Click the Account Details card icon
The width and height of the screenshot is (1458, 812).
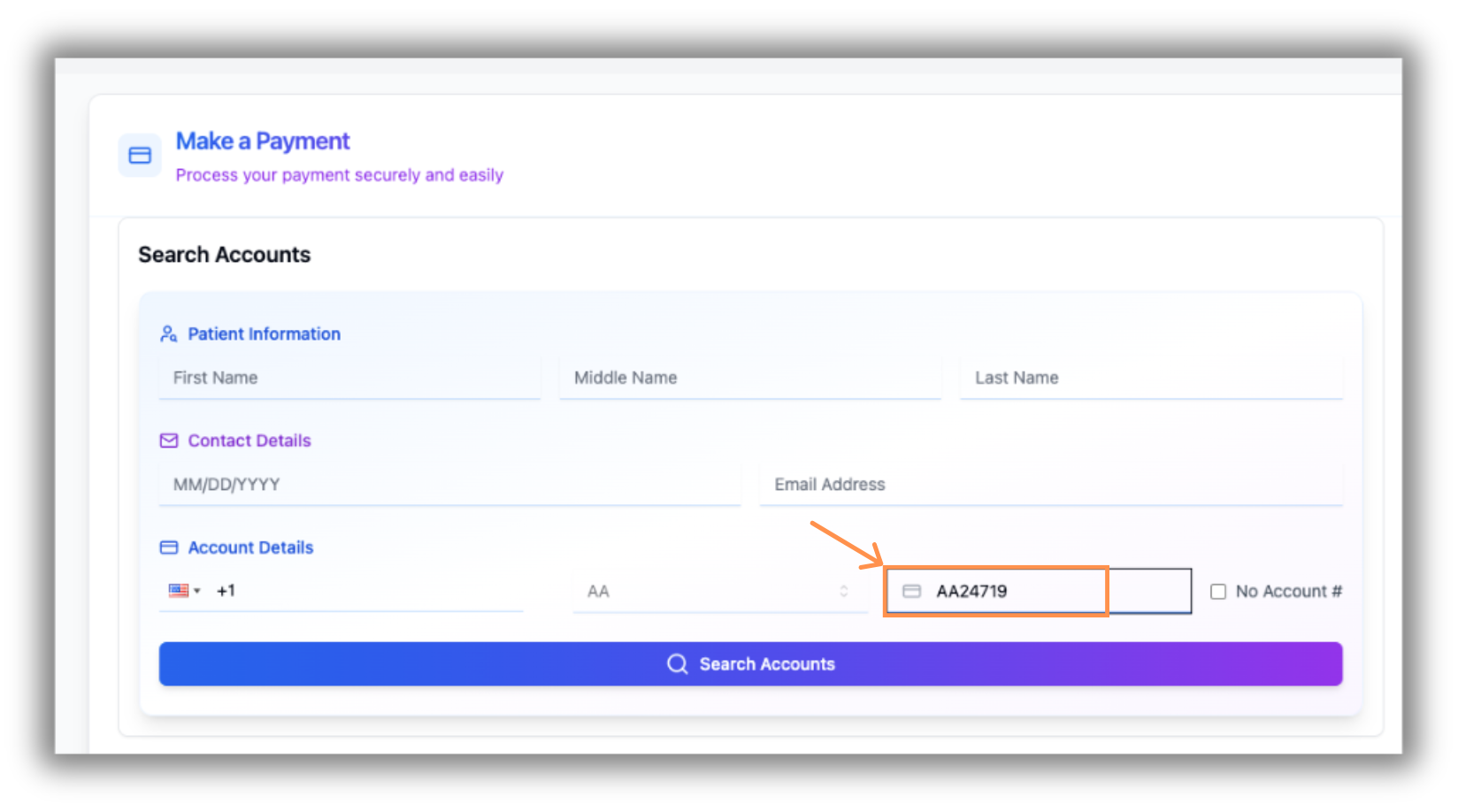click(x=168, y=548)
